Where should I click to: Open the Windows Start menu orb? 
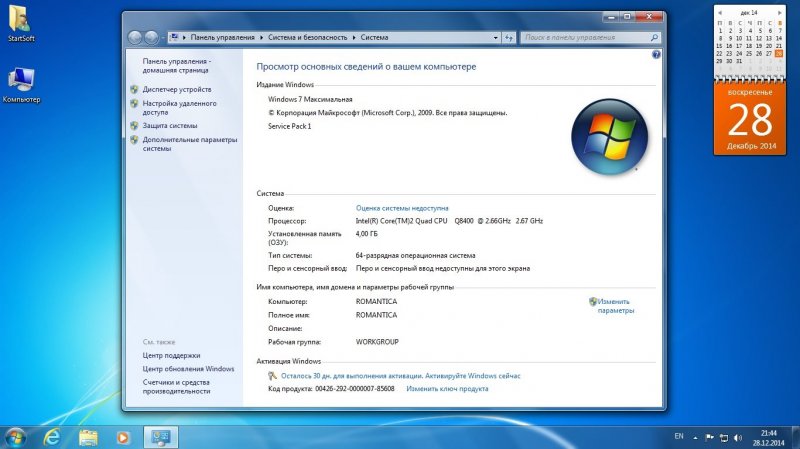[15, 437]
